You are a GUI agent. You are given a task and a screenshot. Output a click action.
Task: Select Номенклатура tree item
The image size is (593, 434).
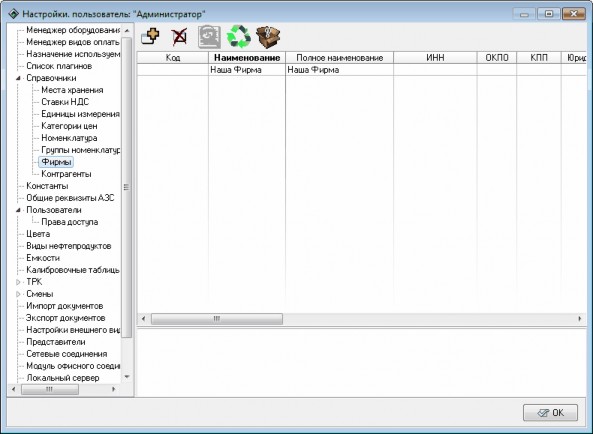69,138
